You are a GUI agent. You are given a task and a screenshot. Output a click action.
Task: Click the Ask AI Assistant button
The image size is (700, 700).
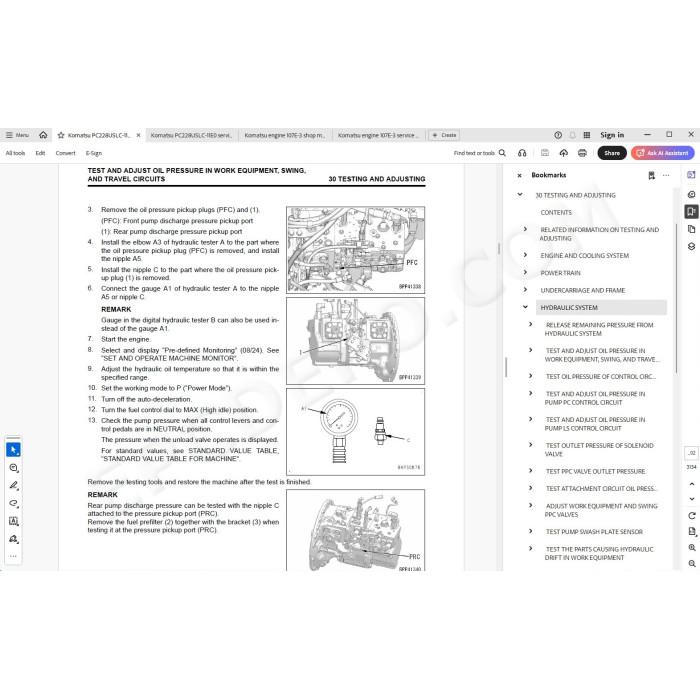[x=662, y=153]
